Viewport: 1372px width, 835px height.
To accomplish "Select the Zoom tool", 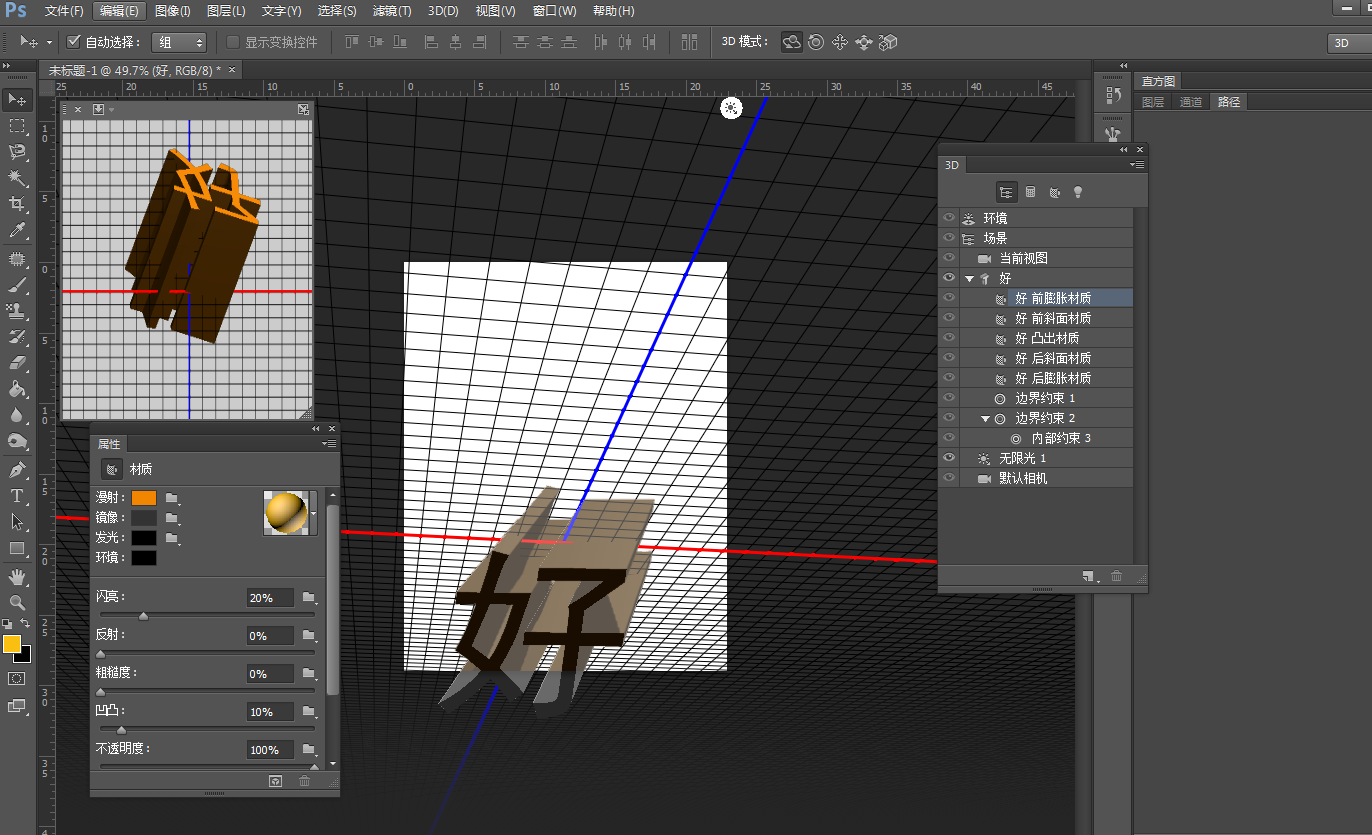I will (17, 602).
